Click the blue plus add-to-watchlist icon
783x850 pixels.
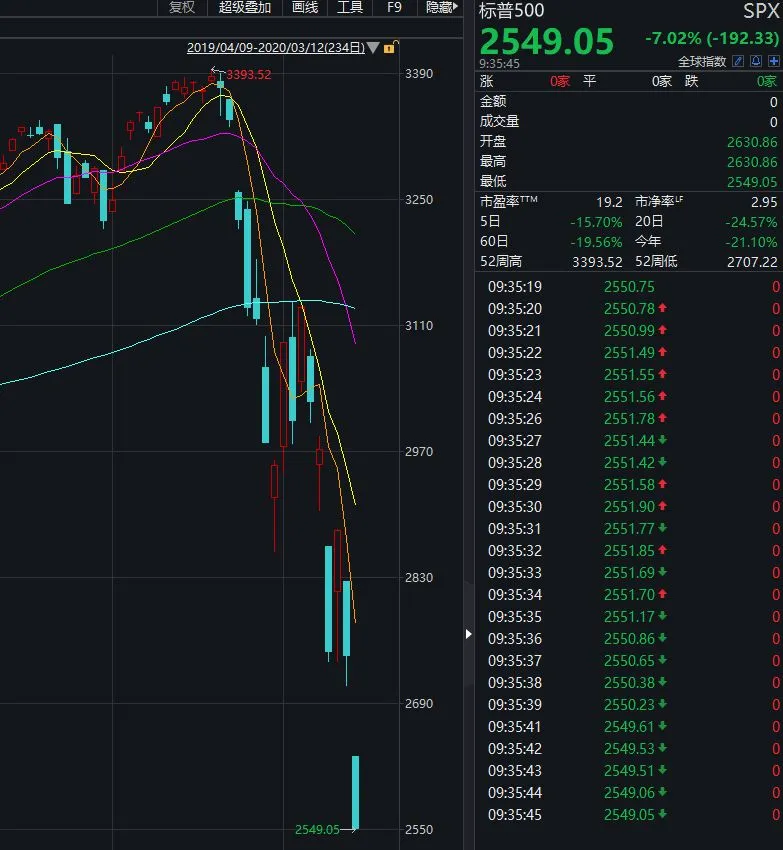tap(774, 61)
